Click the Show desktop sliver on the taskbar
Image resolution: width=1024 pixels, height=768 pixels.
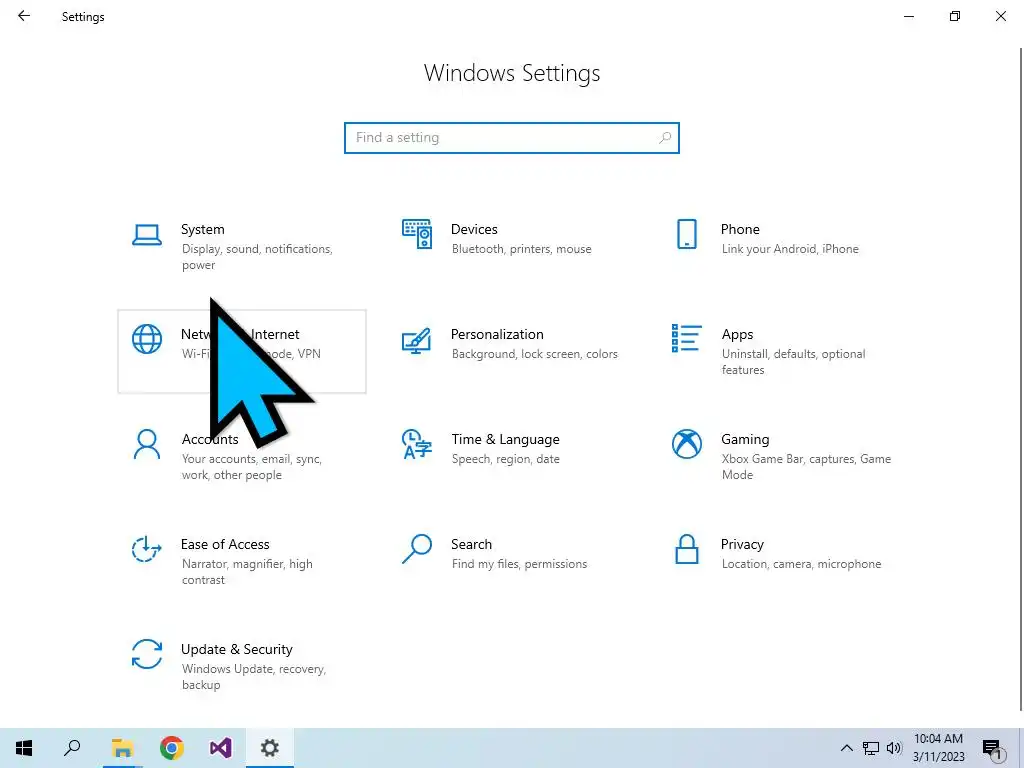tap(1021, 748)
